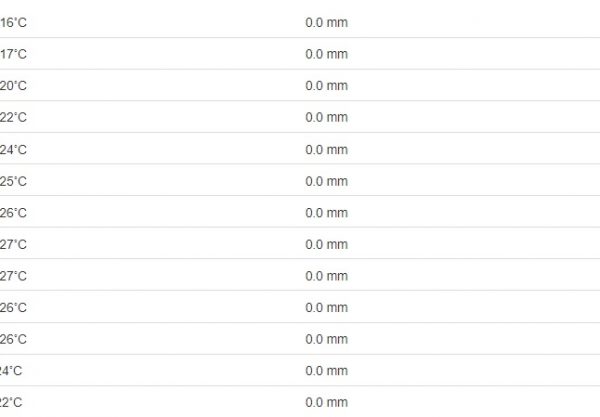Select 0.0 mm in the 25°C row
Screen dimensions: 600x417
(326, 181)
